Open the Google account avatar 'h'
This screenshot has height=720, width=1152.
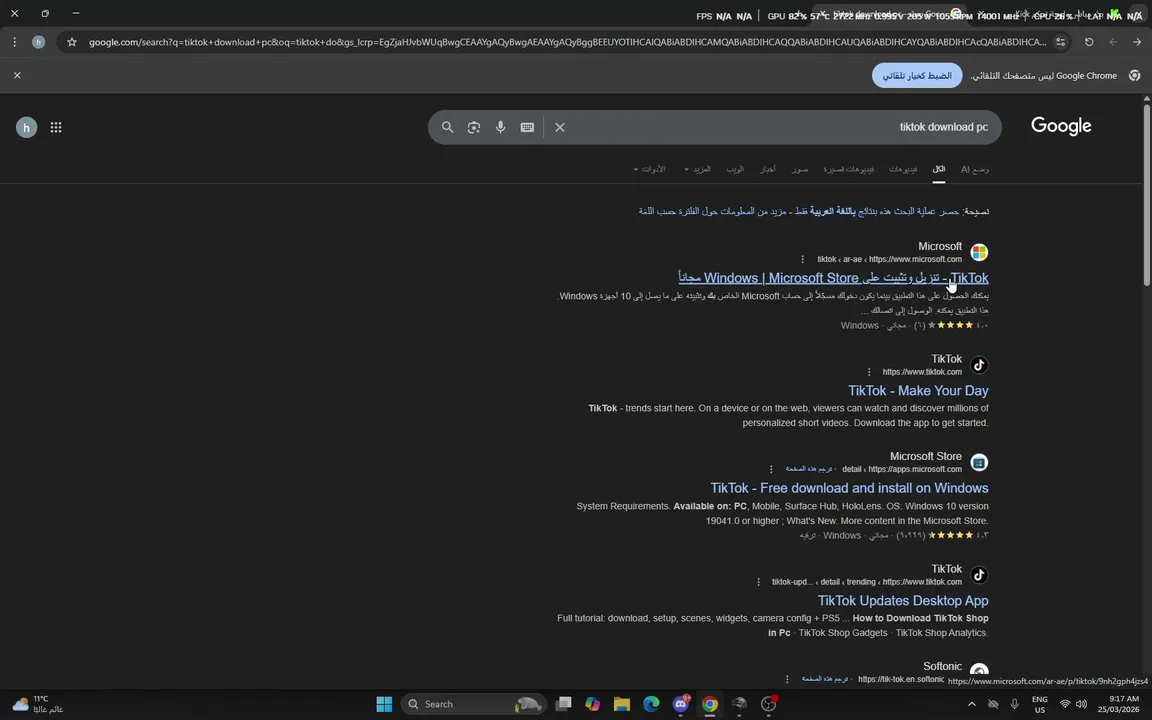(x=26, y=127)
